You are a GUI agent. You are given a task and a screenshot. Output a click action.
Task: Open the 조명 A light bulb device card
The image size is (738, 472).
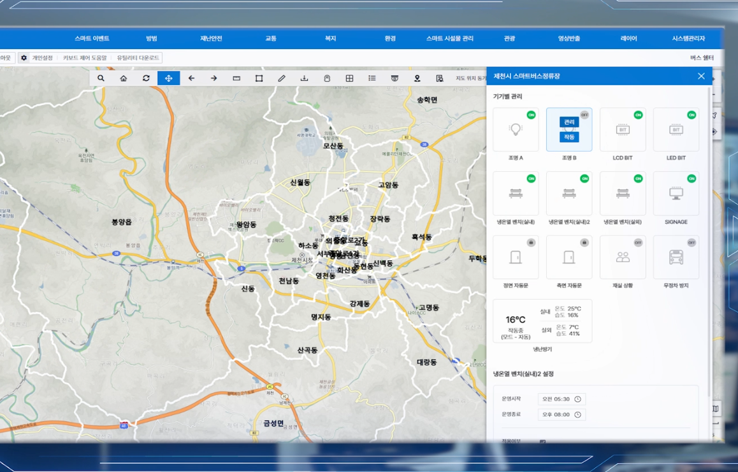point(515,129)
